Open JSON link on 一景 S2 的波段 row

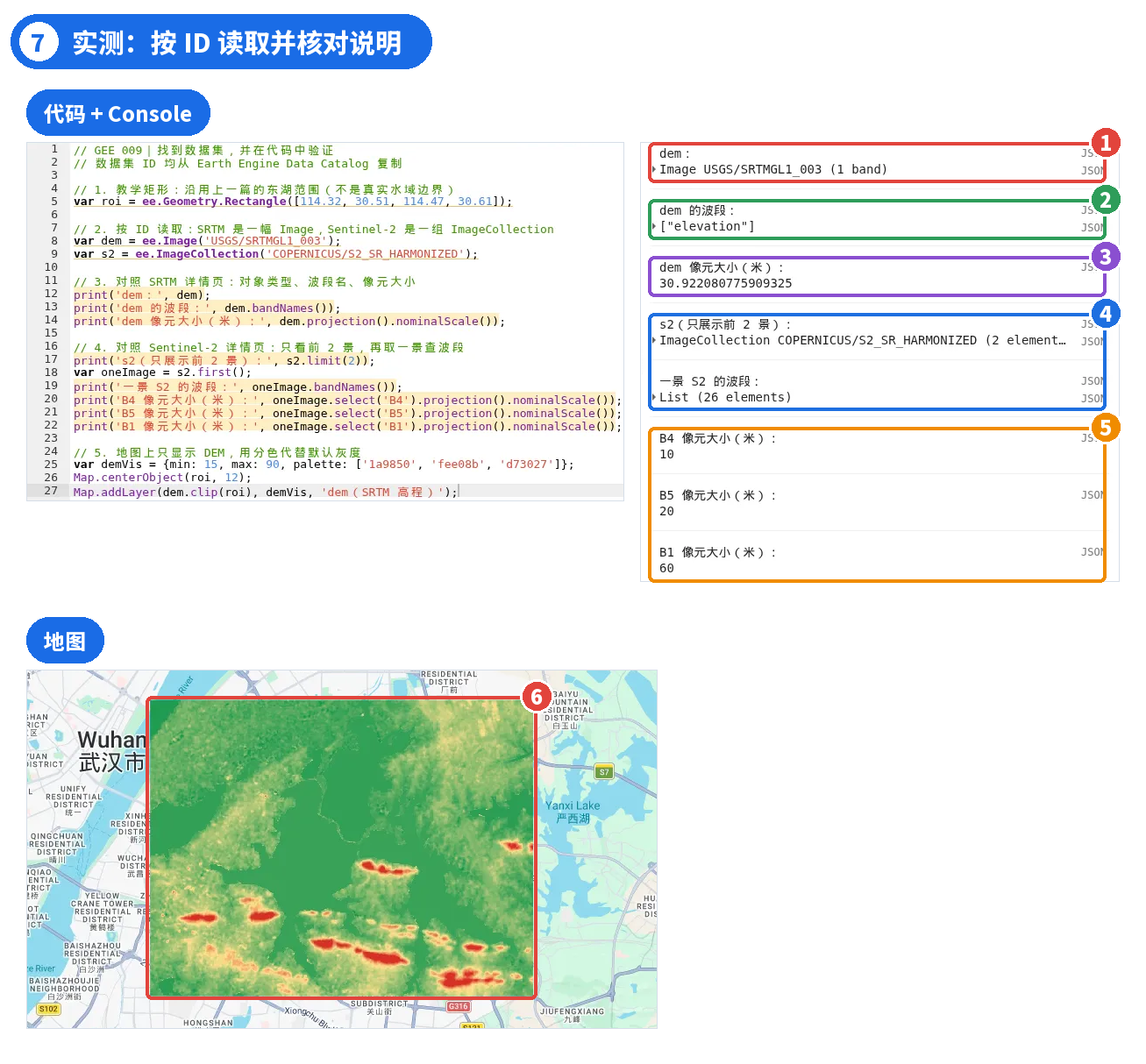click(1092, 381)
